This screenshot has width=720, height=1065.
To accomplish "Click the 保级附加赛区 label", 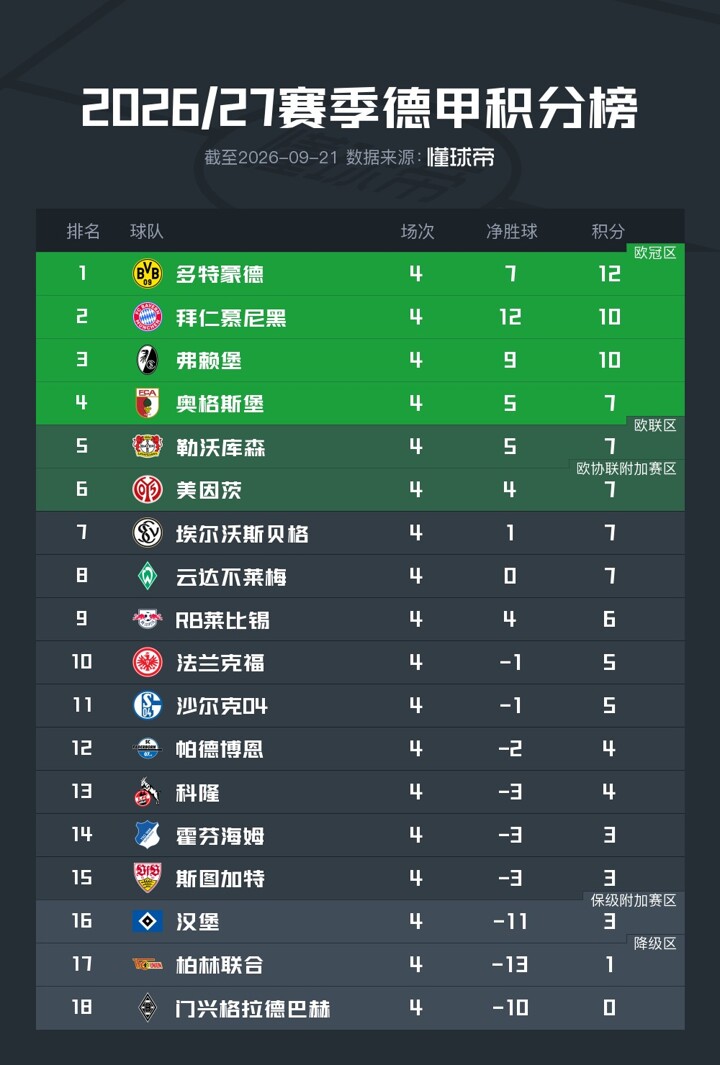I will tap(633, 901).
